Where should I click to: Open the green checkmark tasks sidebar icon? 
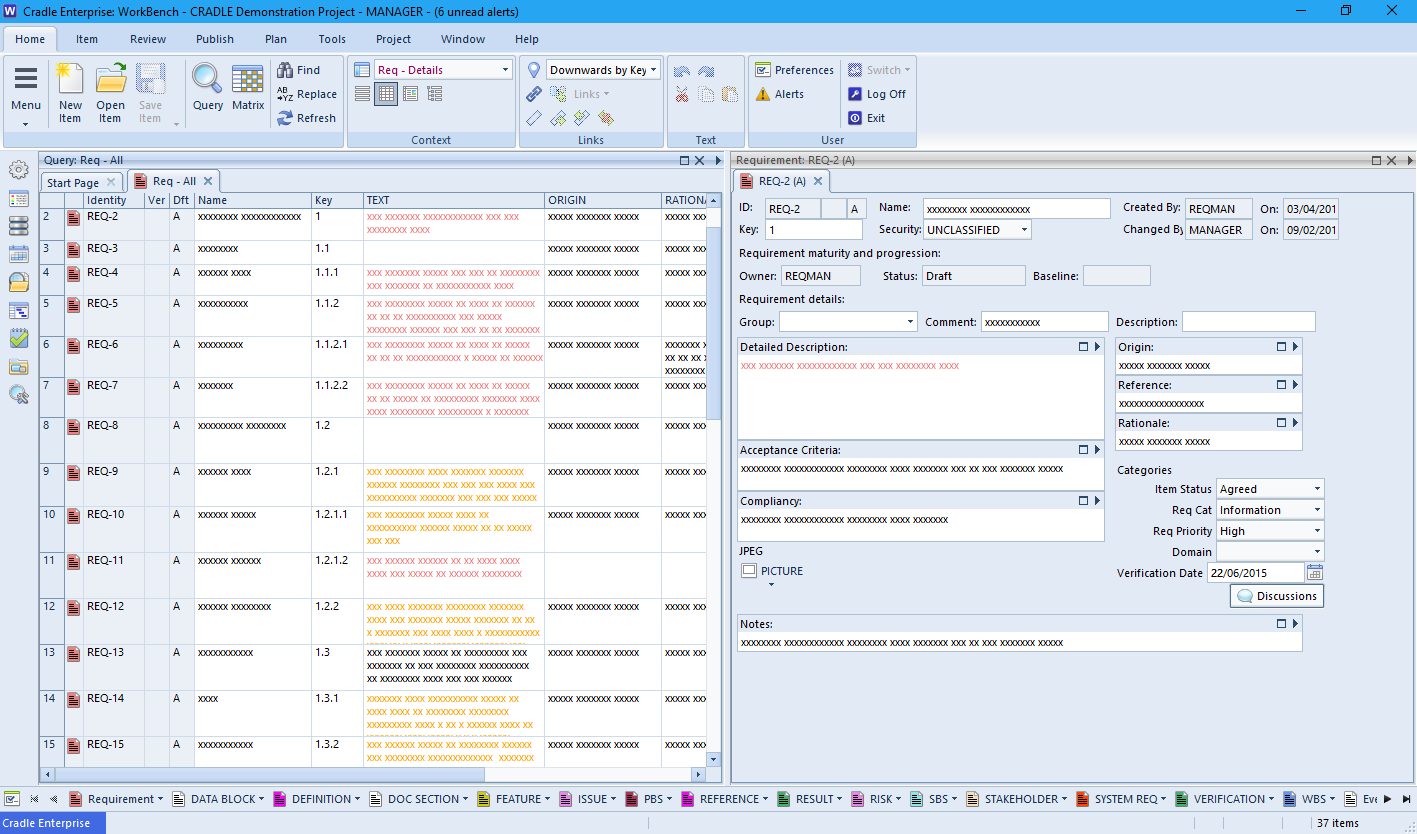tap(18, 339)
